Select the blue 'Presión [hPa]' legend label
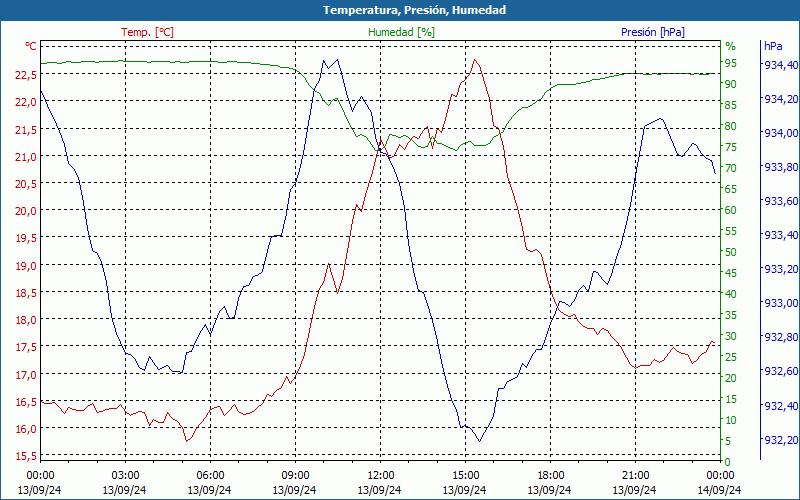 pyautogui.click(x=653, y=32)
